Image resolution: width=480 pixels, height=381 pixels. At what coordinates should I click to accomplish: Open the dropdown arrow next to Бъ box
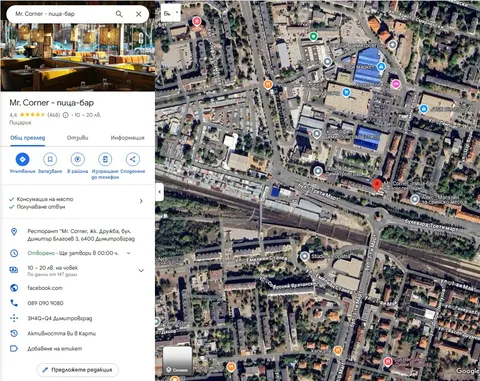click(177, 13)
